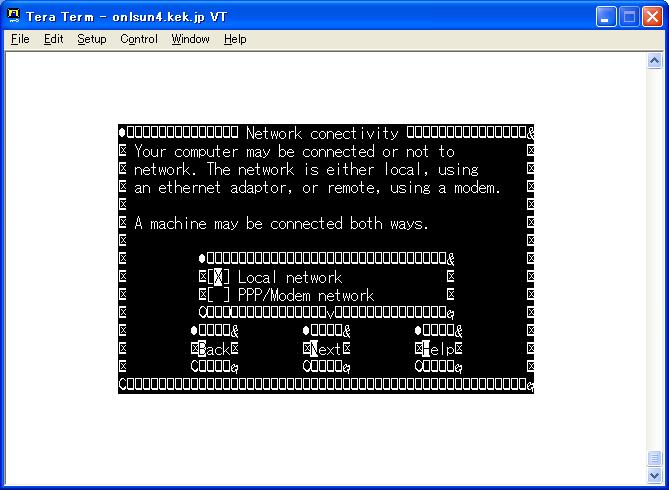Viewport: 669px width, 490px height.
Task: Click the vertical scrollbar thumb
Action: point(654,458)
